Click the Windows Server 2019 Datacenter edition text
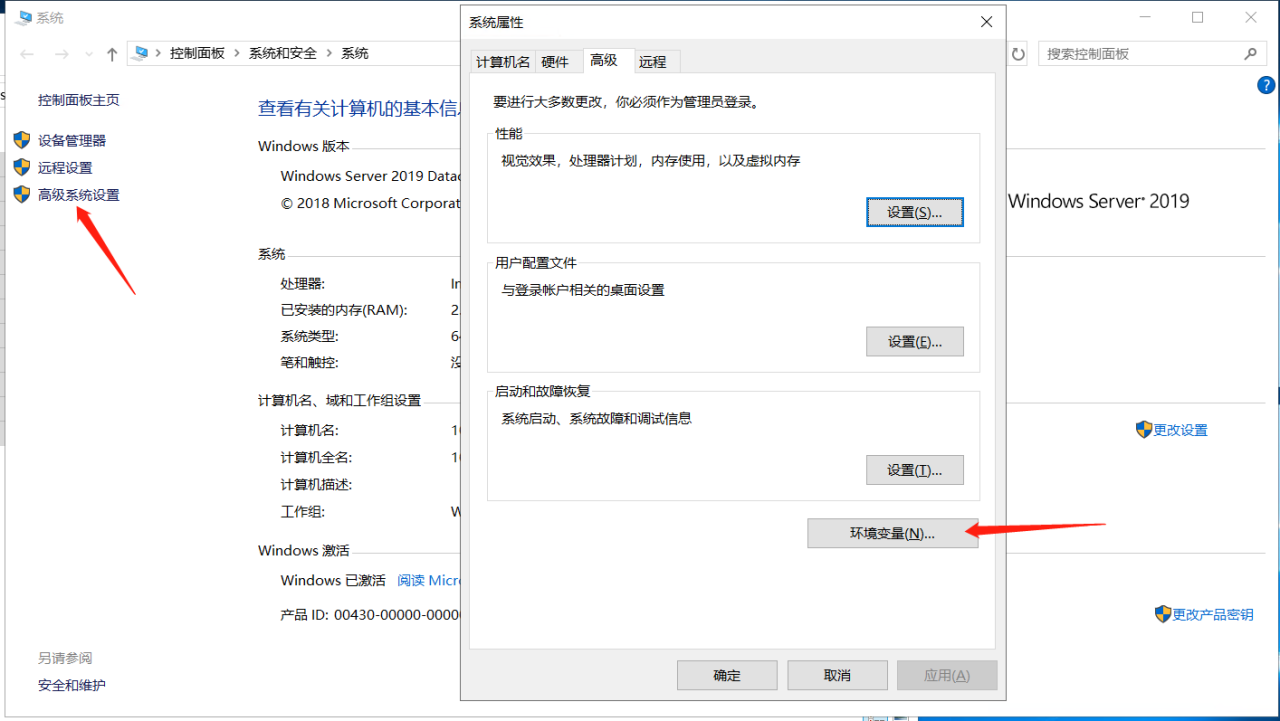 click(370, 176)
